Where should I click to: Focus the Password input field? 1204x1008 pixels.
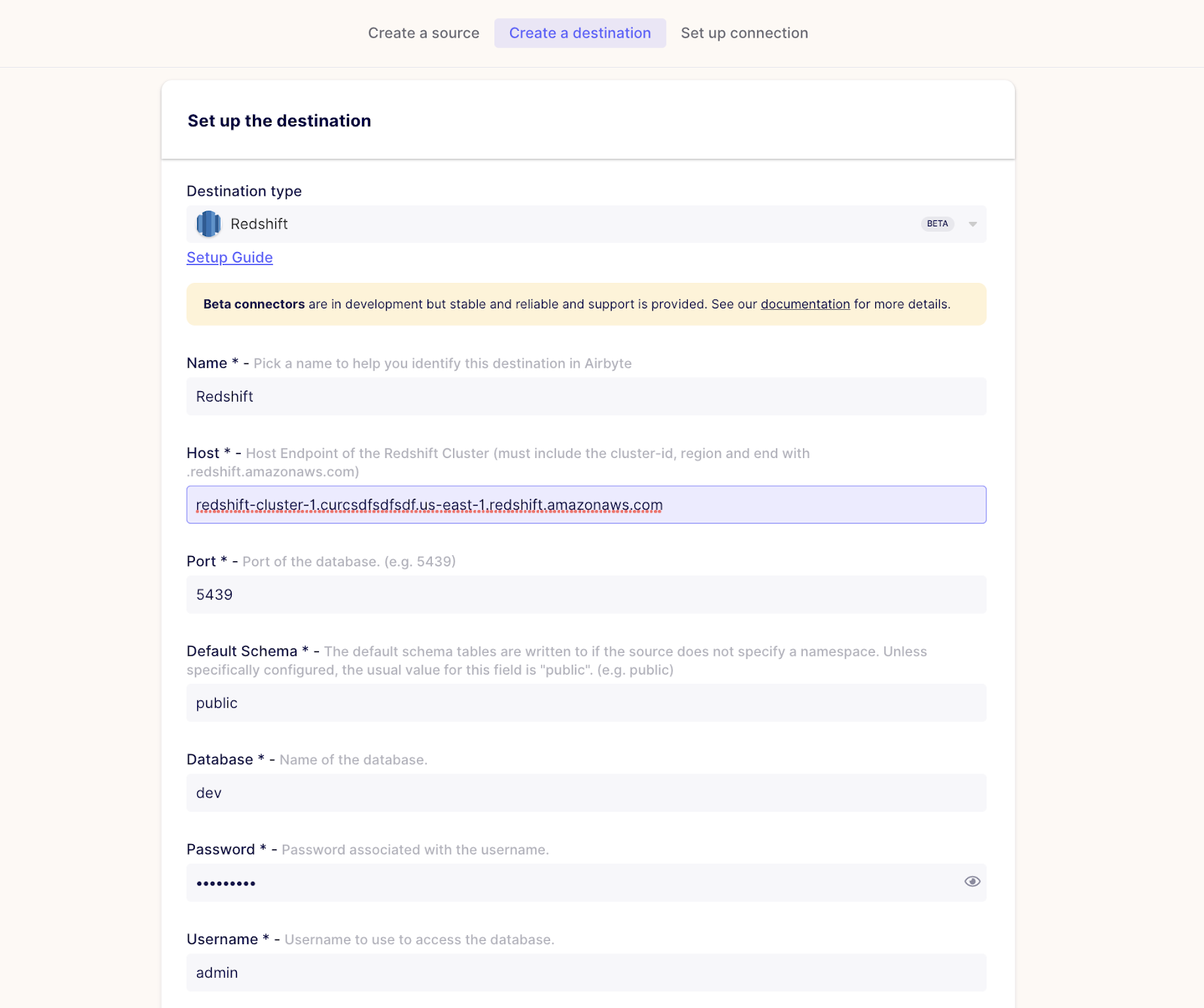point(572,883)
